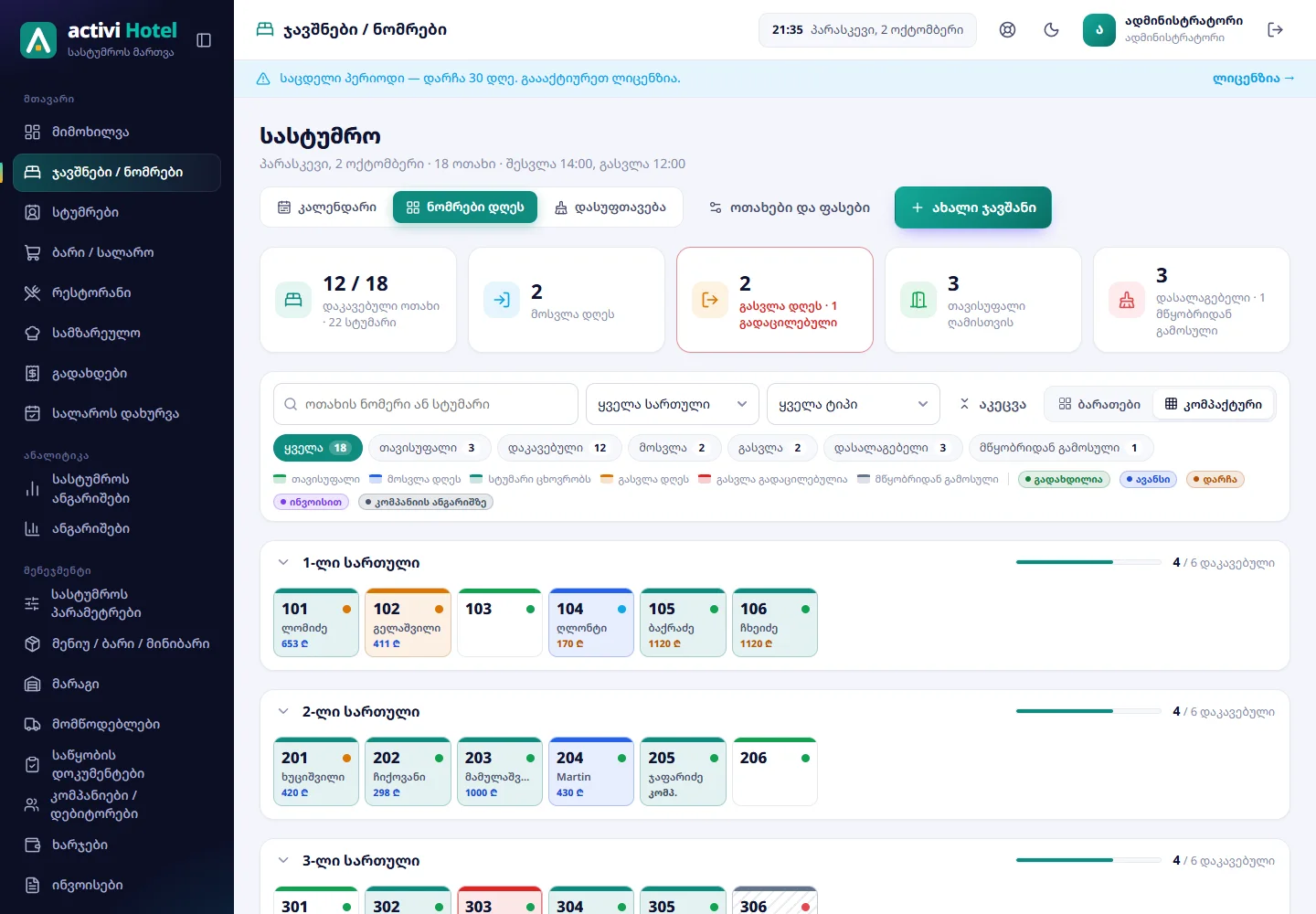Open გადახდები (payments) in sidebar
The height and width of the screenshot is (914, 1316).
(x=117, y=373)
